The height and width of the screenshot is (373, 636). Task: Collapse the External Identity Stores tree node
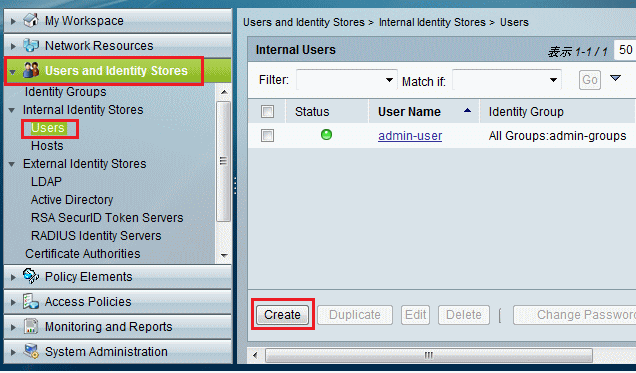[x=12, y=164]
